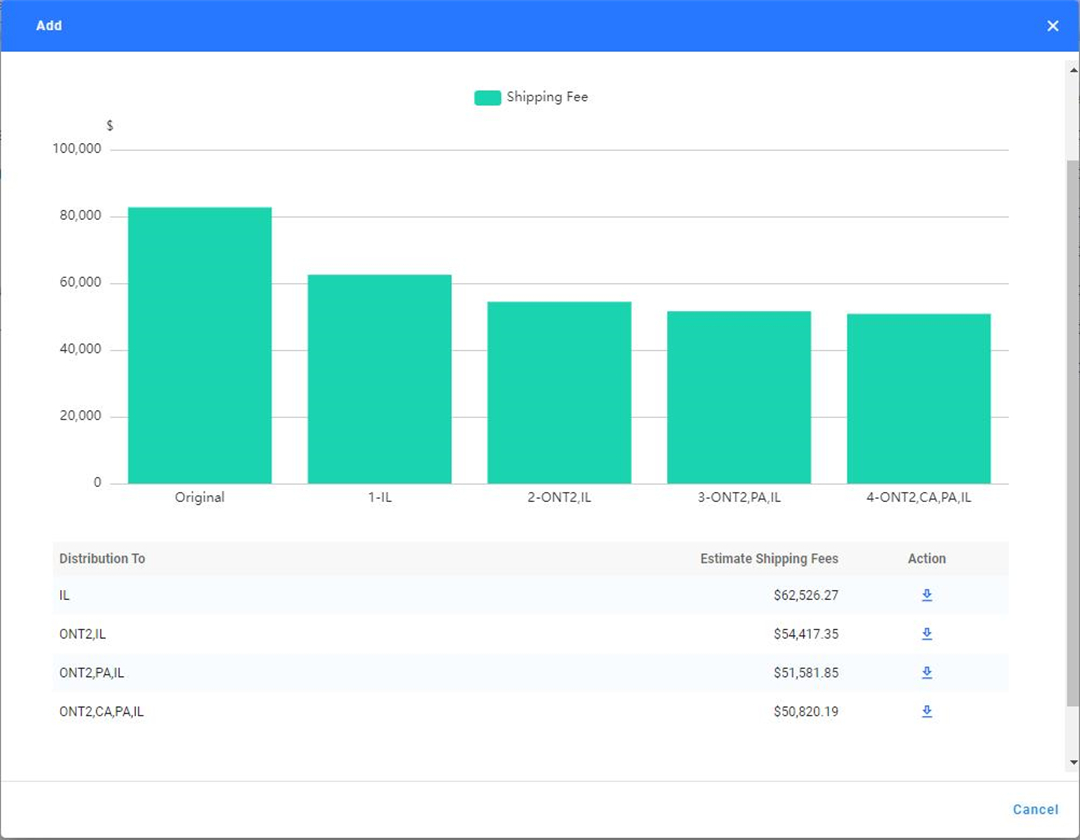The image size is (1080, 840).
Task: Click the Estimate Shipping Fees column header
Action: click(x=769, y=558)
